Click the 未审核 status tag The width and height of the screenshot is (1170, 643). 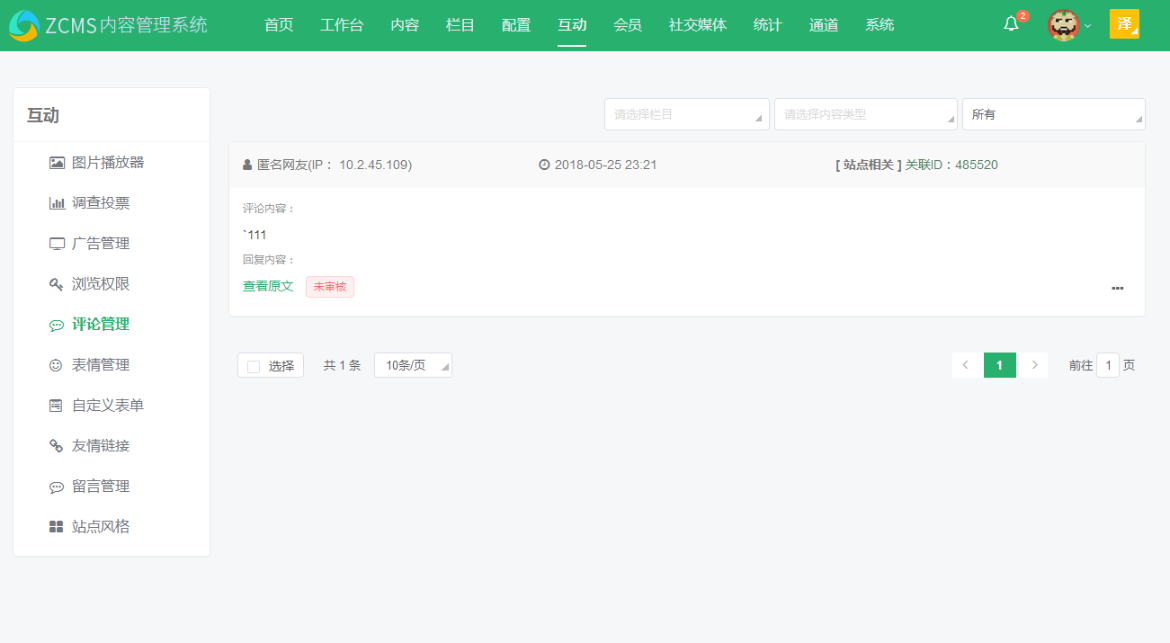329,286
